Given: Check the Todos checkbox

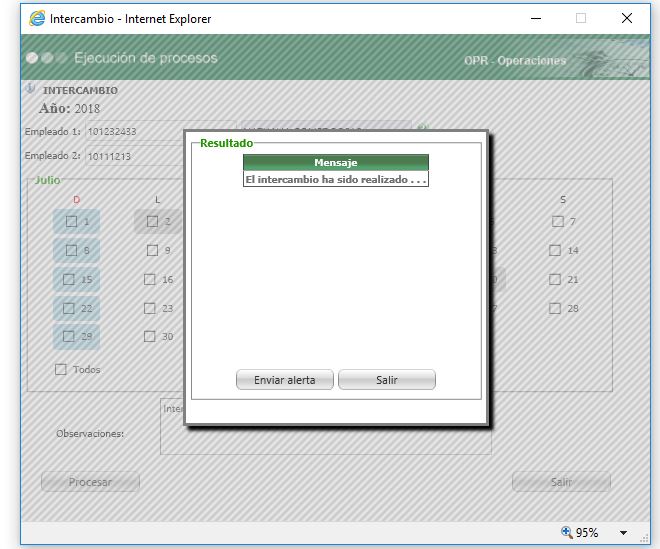Looking at the screenshot, I should [x=61, y=369].
